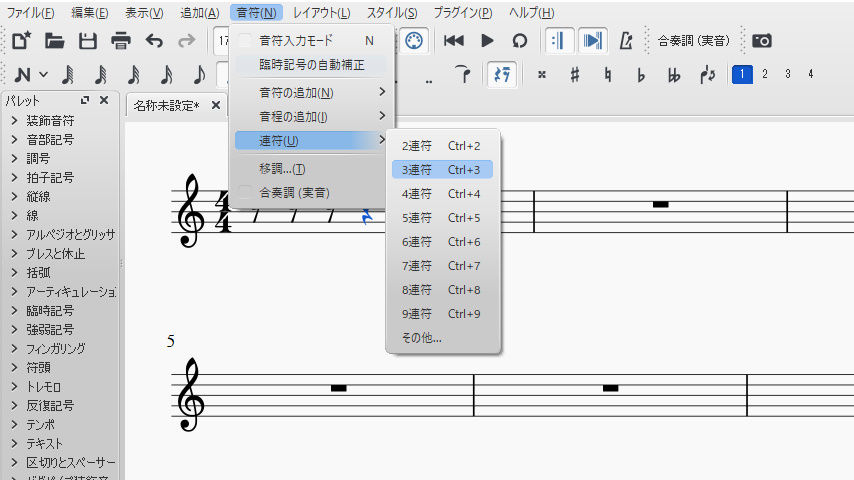Select voice 2 button

(765, 74)
